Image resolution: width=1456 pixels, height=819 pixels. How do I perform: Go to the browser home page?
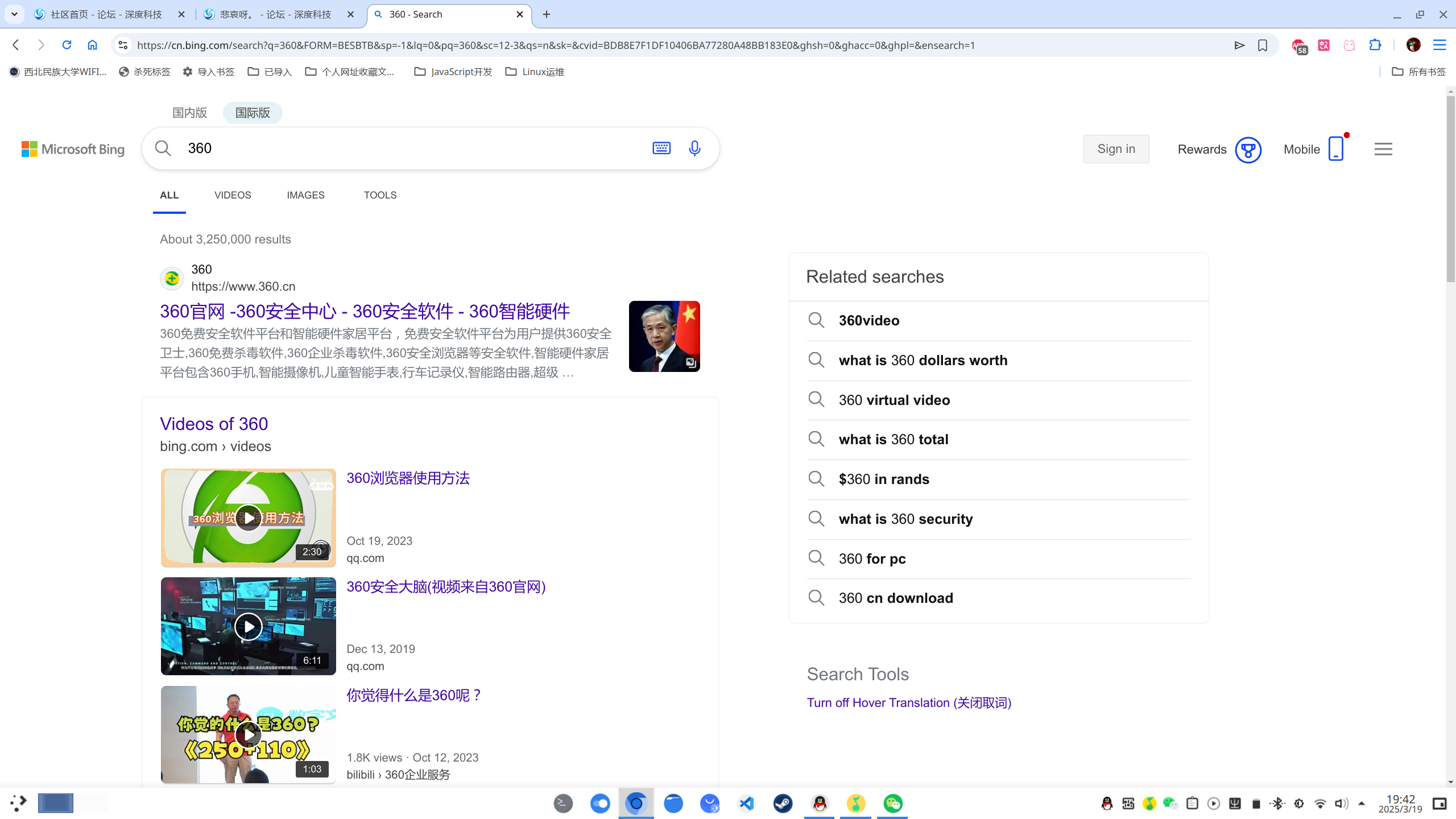(92, 45)
